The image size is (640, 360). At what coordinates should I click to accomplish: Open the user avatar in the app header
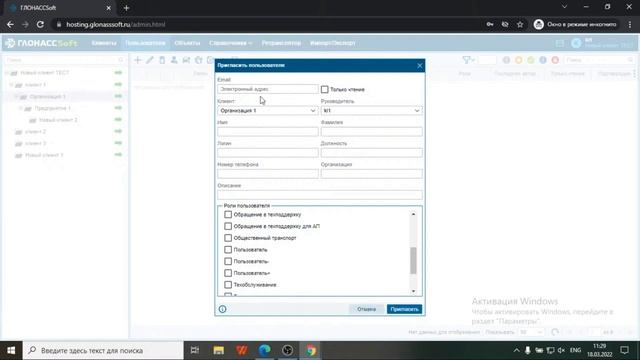click(x=576, y=43)
